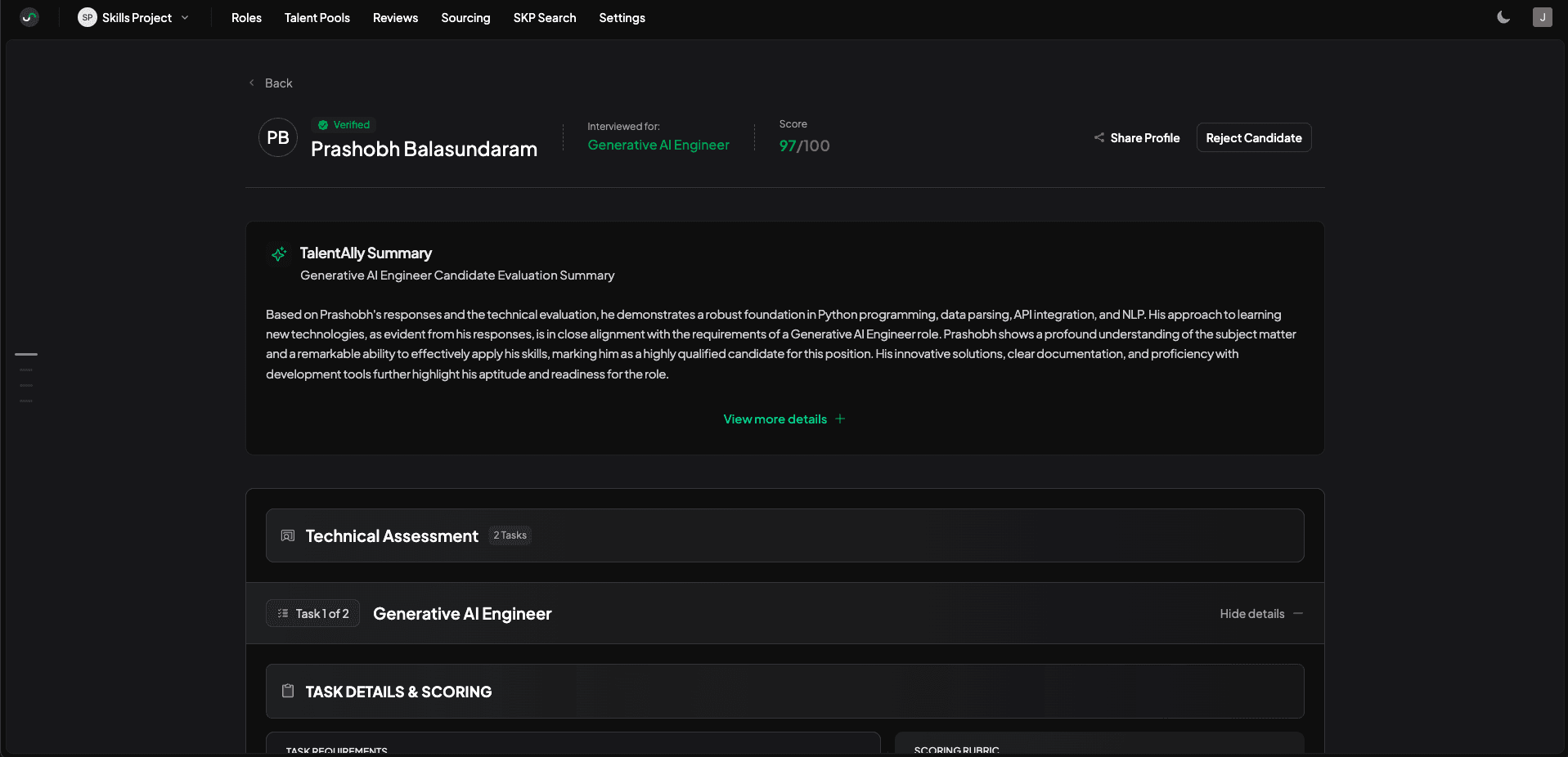1568x757 pixels.
Task: Click the Reject Candidate button
Action: click(x=1254, y=137)
